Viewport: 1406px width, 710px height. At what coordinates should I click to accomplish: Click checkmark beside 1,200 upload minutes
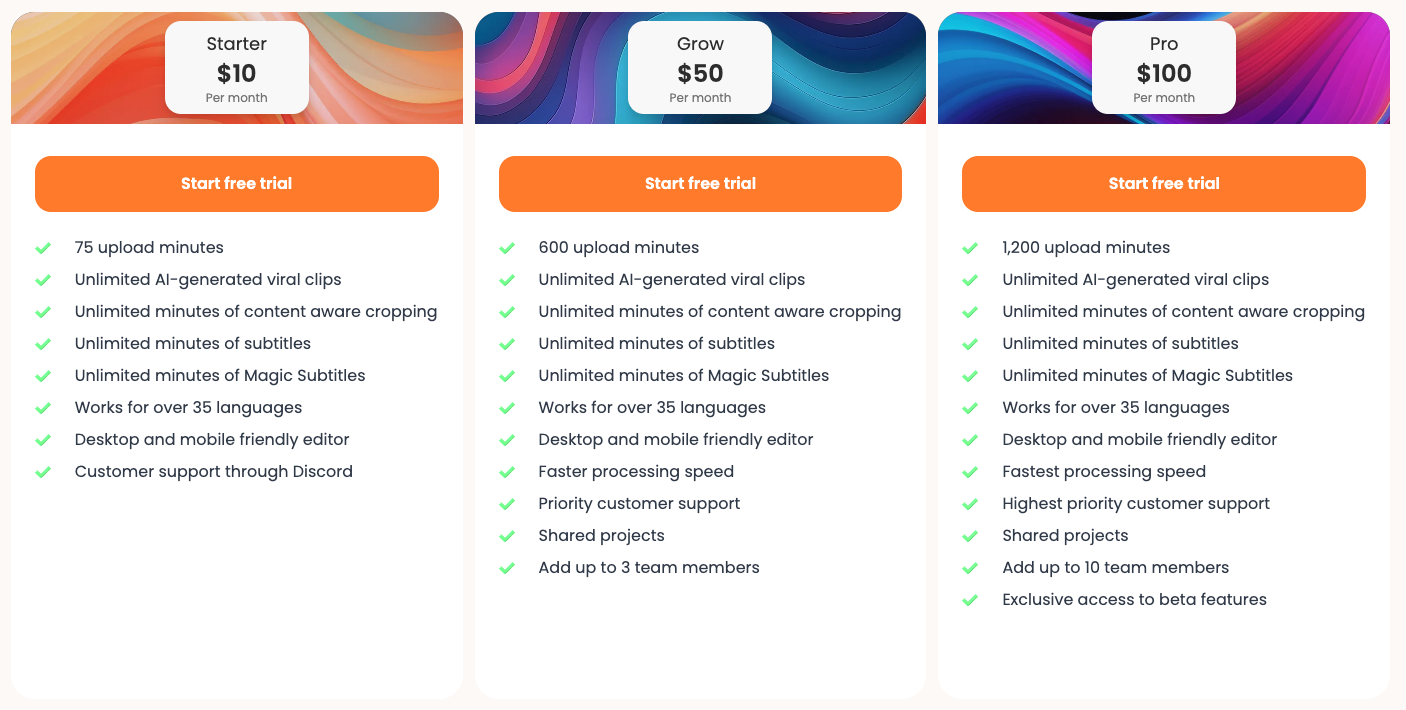pyautogui.click(x=970, y=248)
